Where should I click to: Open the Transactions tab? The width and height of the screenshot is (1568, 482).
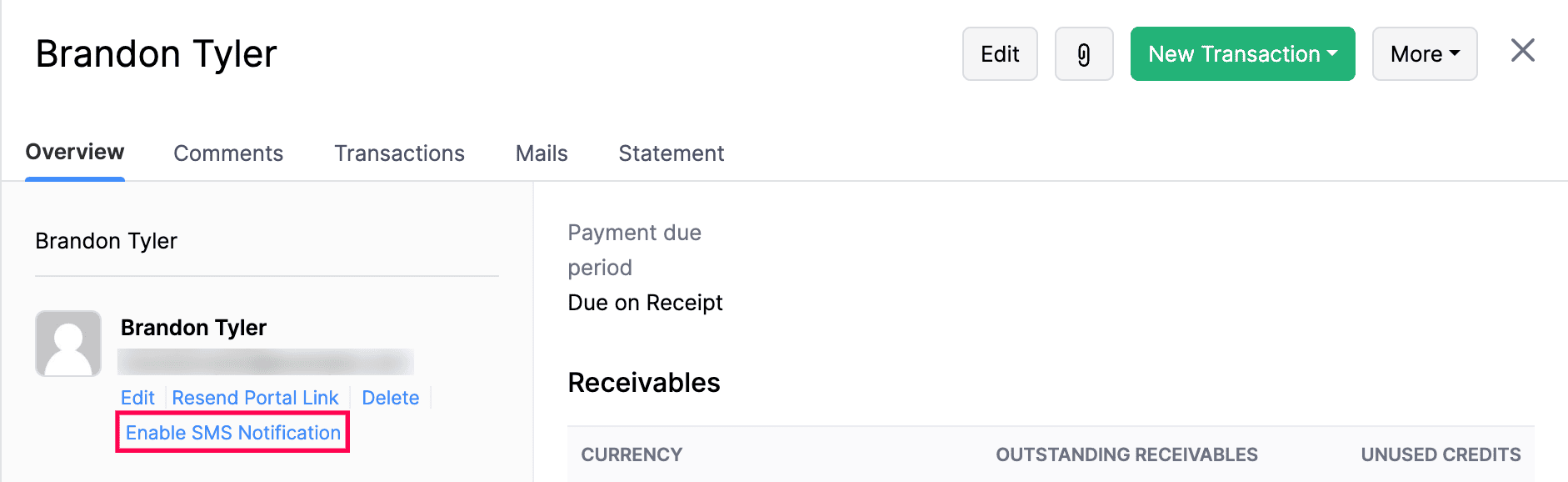tap(399, 153)
